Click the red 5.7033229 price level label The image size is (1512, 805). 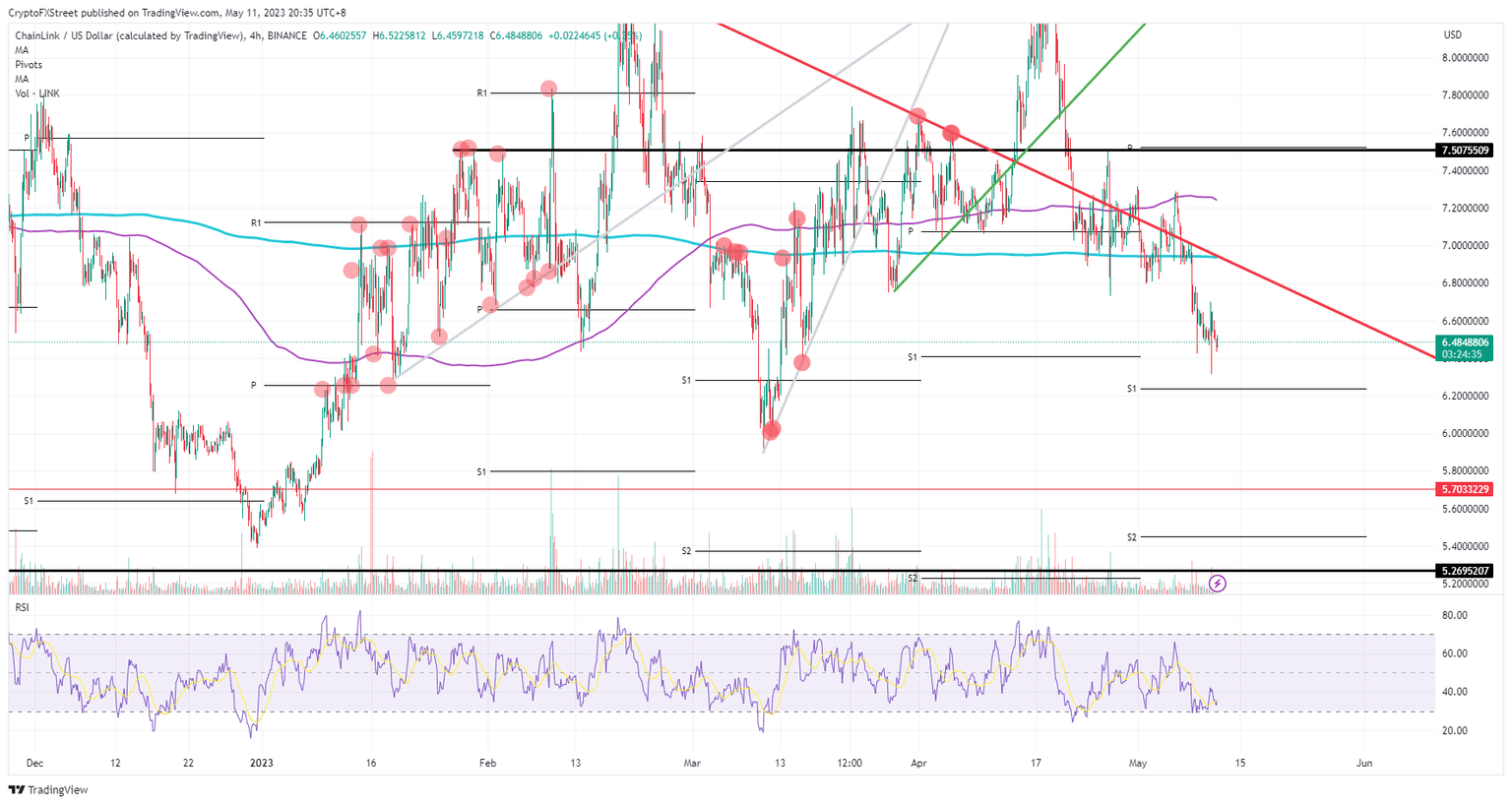pyautogui.click(x=1466, y=487)
